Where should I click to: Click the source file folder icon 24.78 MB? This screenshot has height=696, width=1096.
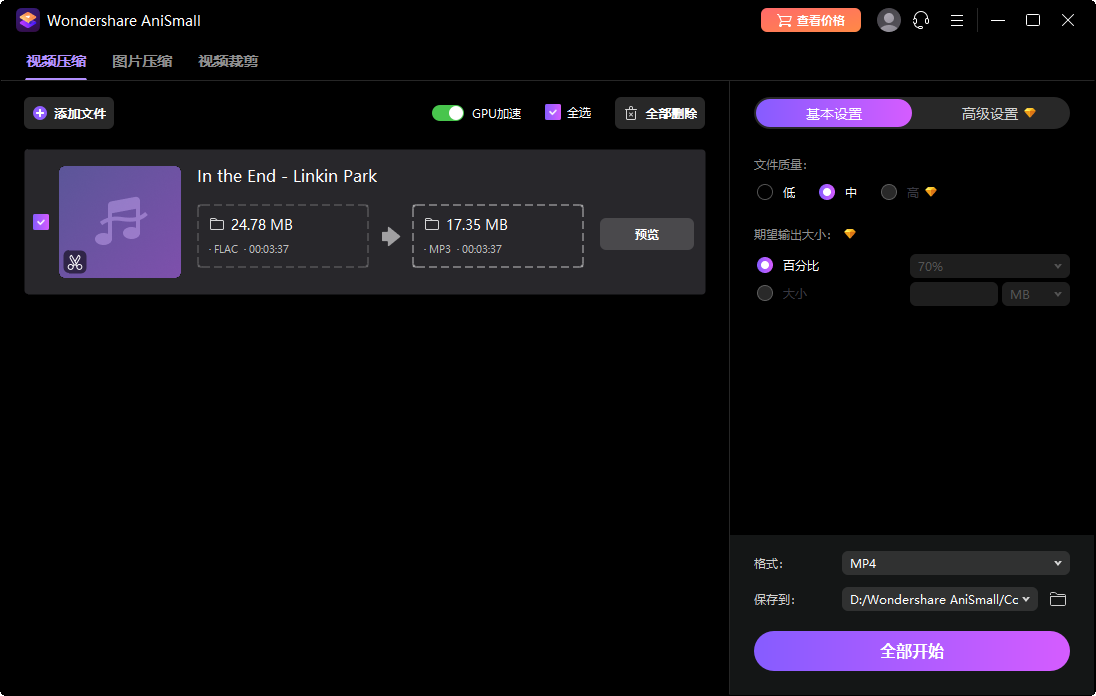217,224
